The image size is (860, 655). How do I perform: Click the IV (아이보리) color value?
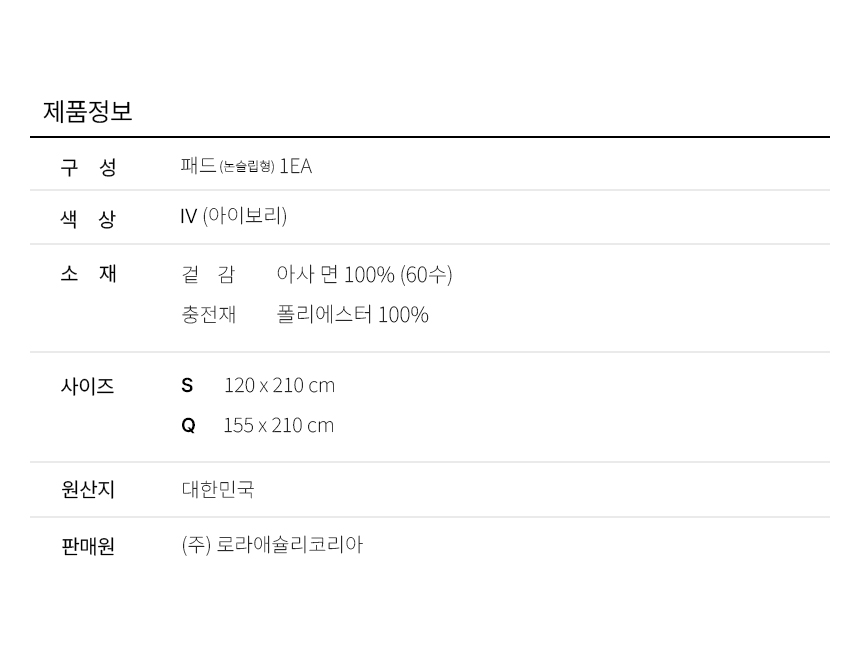(233, 216)
